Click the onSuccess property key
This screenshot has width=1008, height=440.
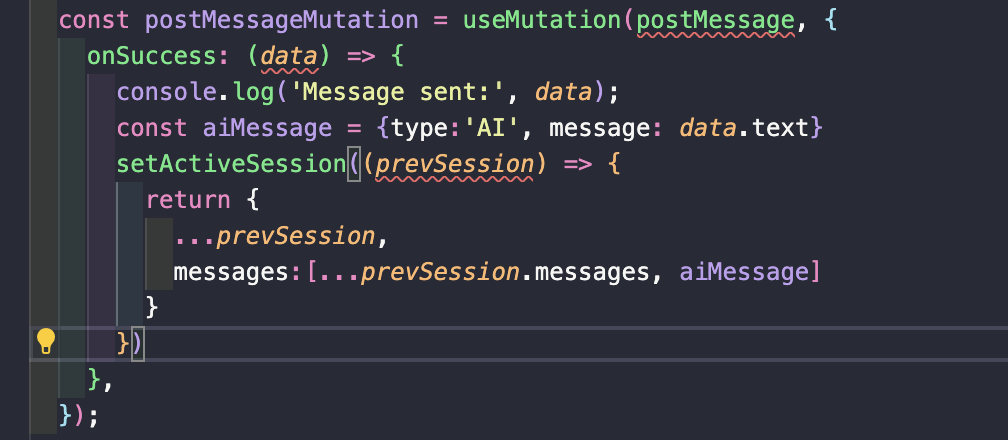coord(152,57)
